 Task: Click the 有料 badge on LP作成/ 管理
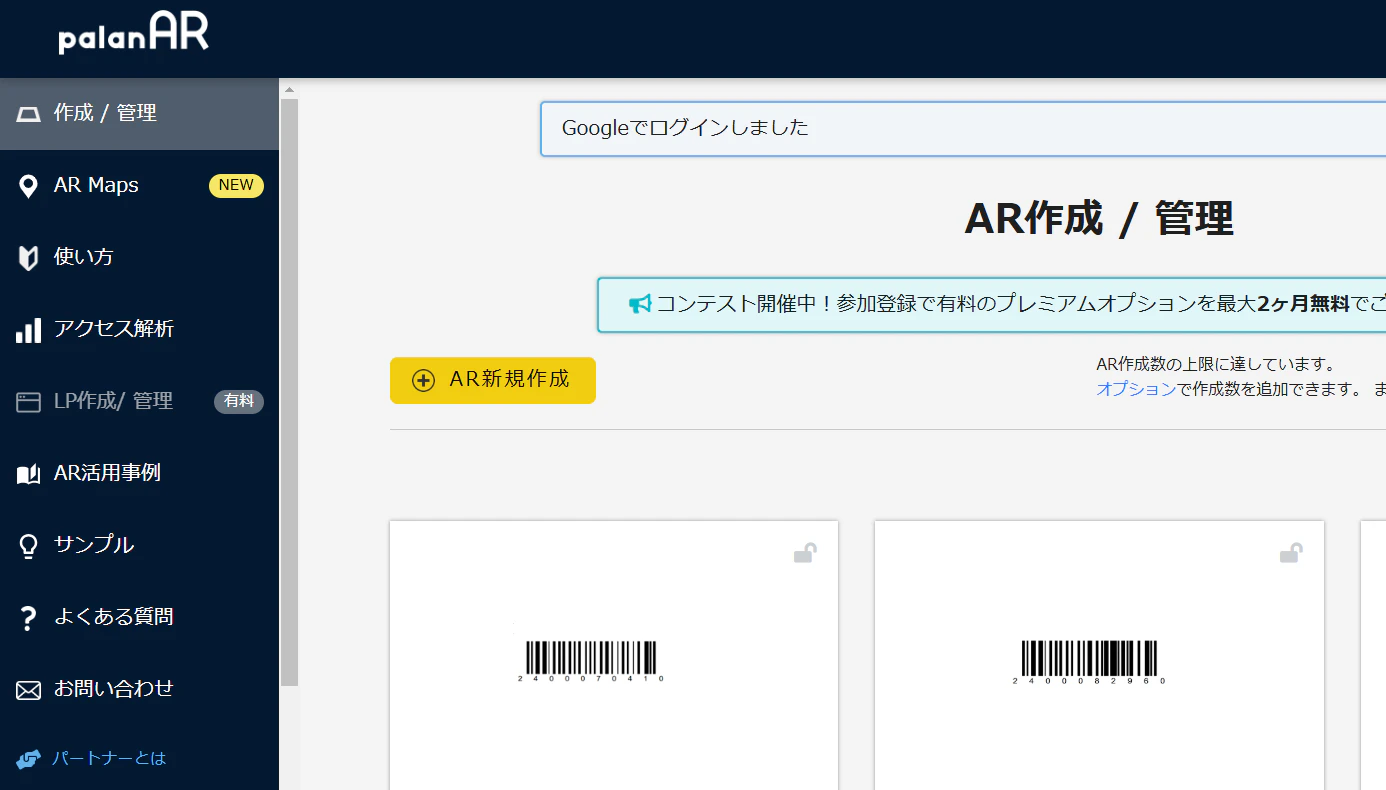click(239, 402)
